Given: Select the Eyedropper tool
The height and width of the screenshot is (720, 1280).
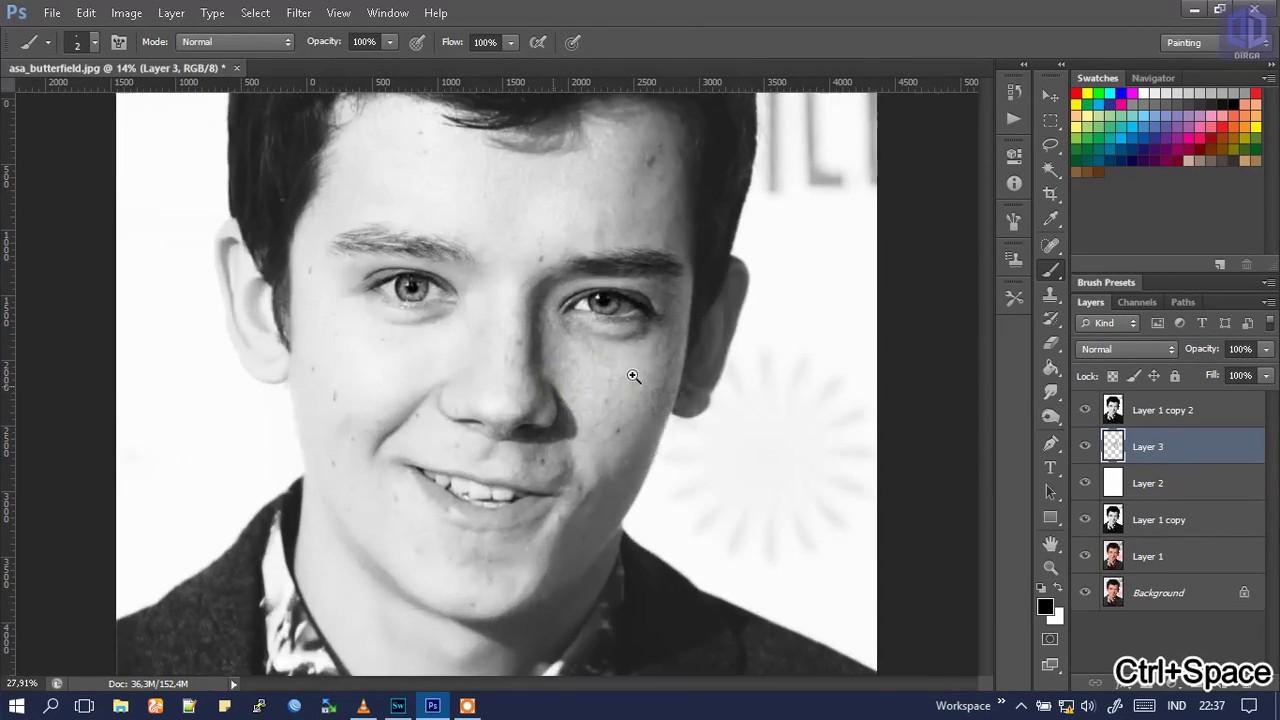Looking at the screenshot, I should click(1050, 220).
